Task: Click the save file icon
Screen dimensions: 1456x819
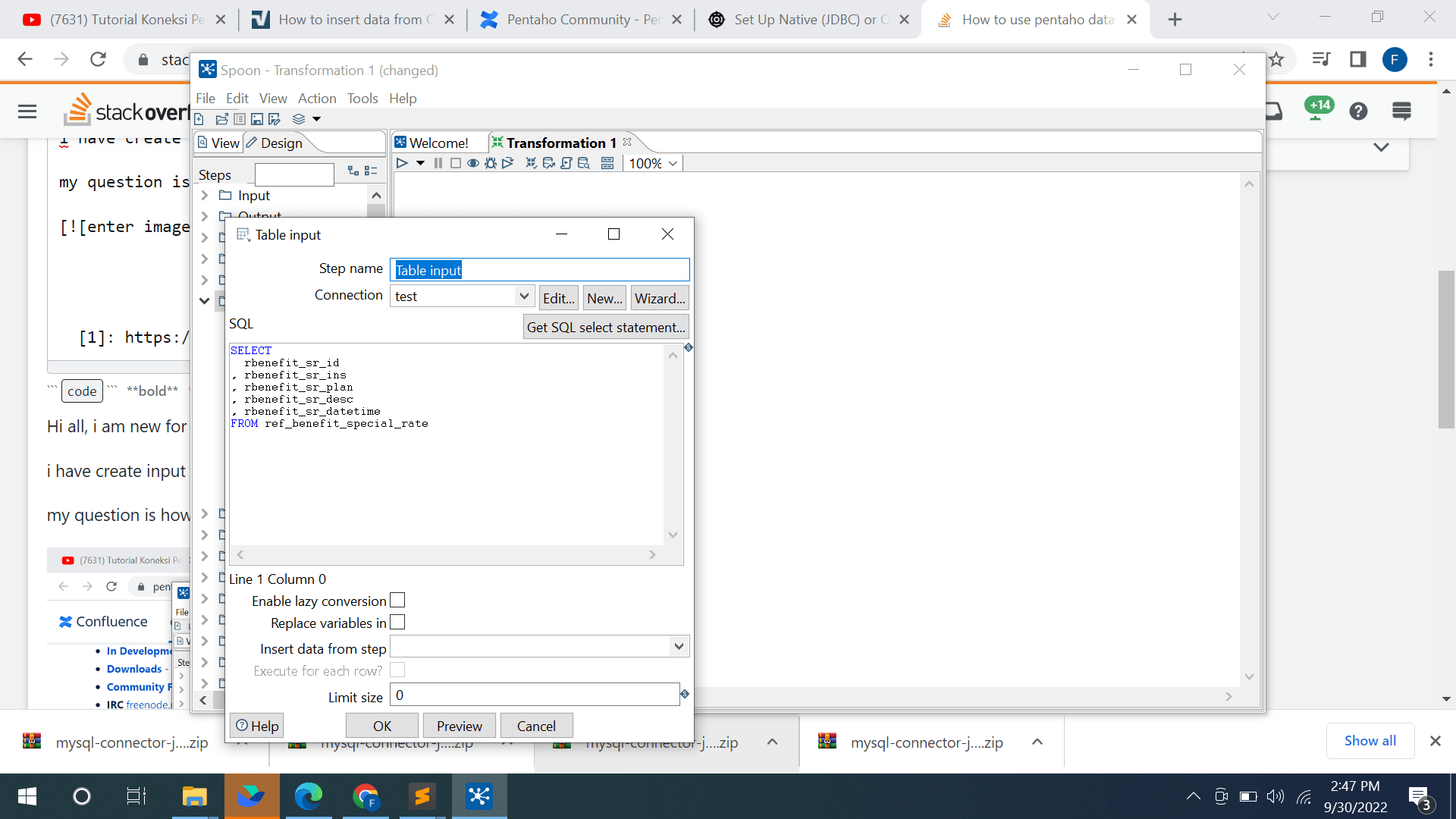Action: tap(257, 119)
